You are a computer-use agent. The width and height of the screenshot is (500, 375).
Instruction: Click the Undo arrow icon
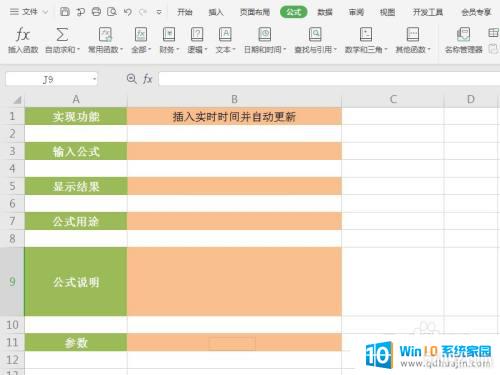coord(127,12)
